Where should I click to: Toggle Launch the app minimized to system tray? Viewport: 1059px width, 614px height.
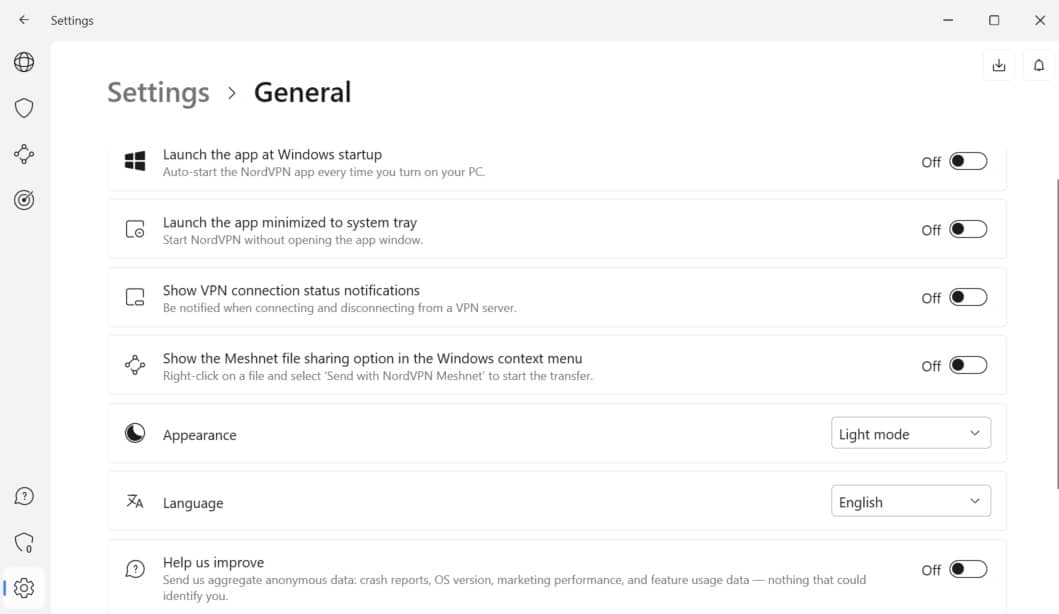(x=968, y=230)
